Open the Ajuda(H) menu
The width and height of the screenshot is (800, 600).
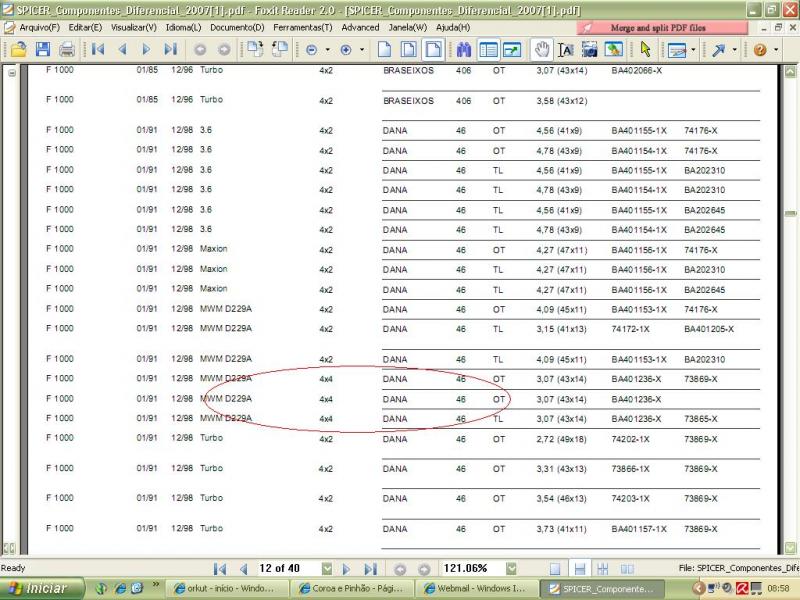(453, 28)
